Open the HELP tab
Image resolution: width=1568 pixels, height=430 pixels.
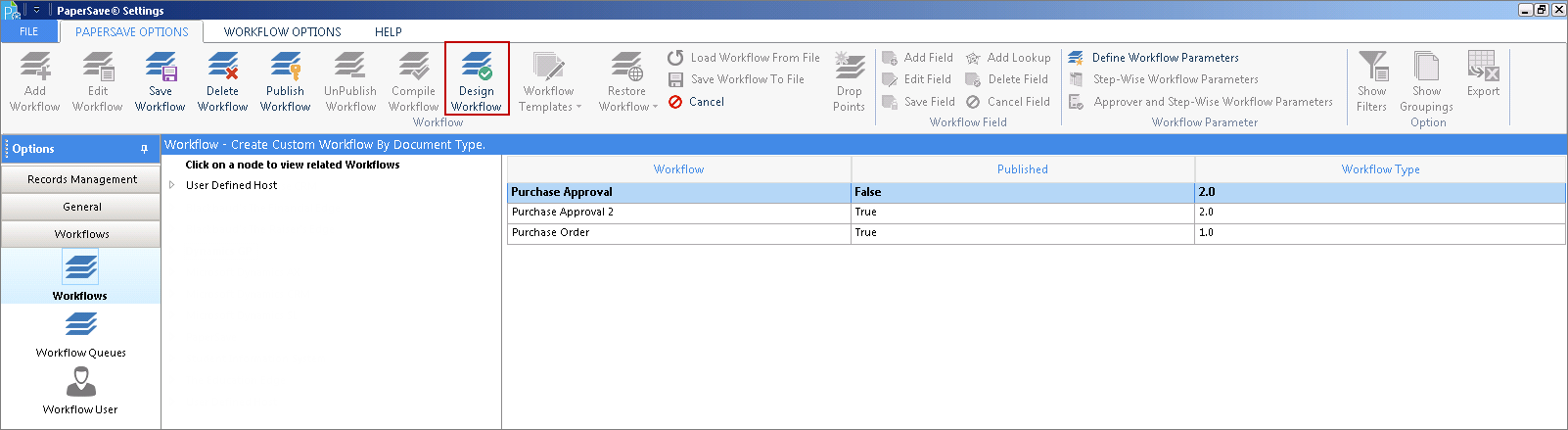(389, 31)
